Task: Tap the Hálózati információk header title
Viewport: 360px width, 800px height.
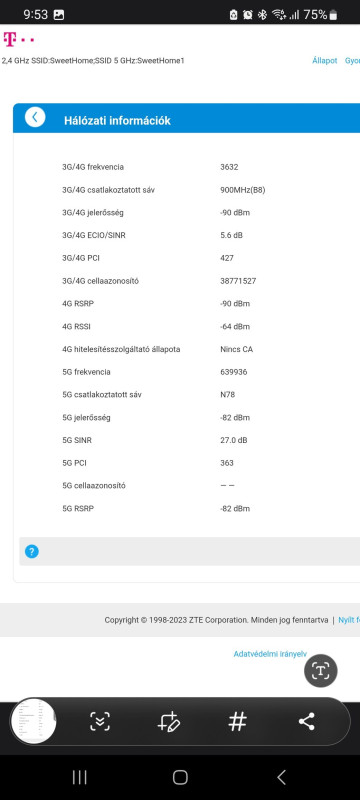Action: [117, 121]
